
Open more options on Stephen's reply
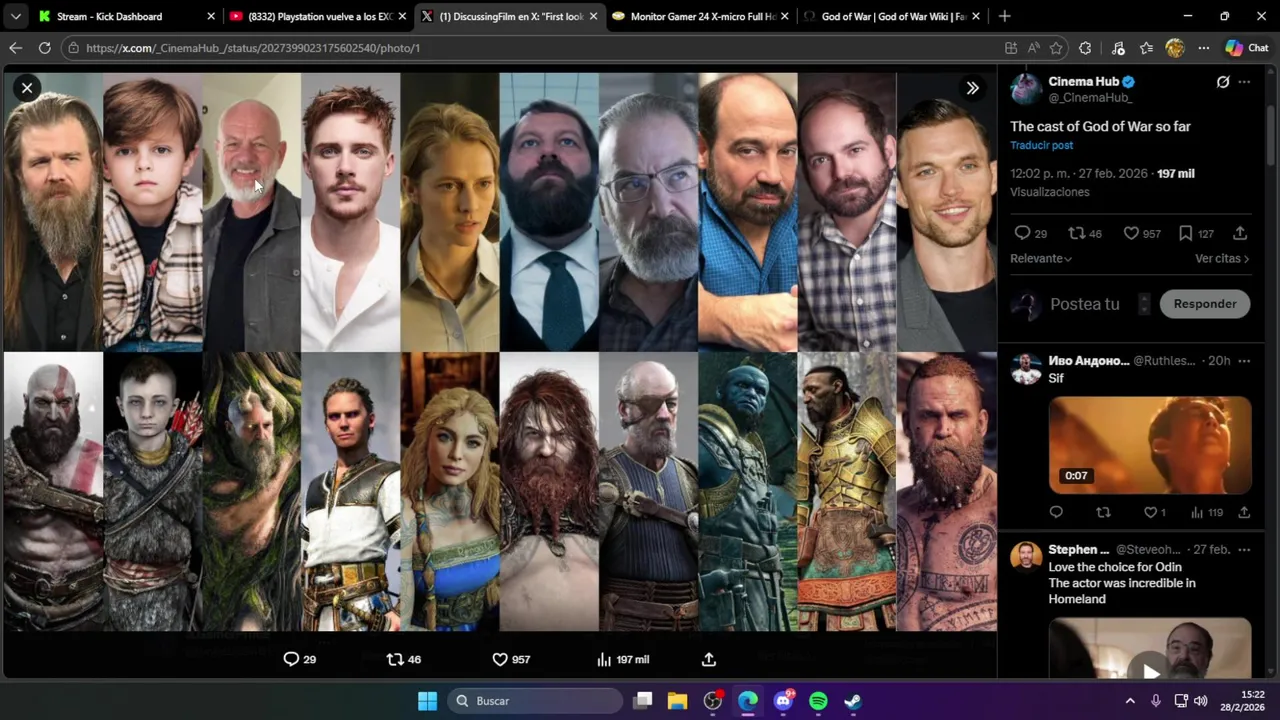point(1244,550)
